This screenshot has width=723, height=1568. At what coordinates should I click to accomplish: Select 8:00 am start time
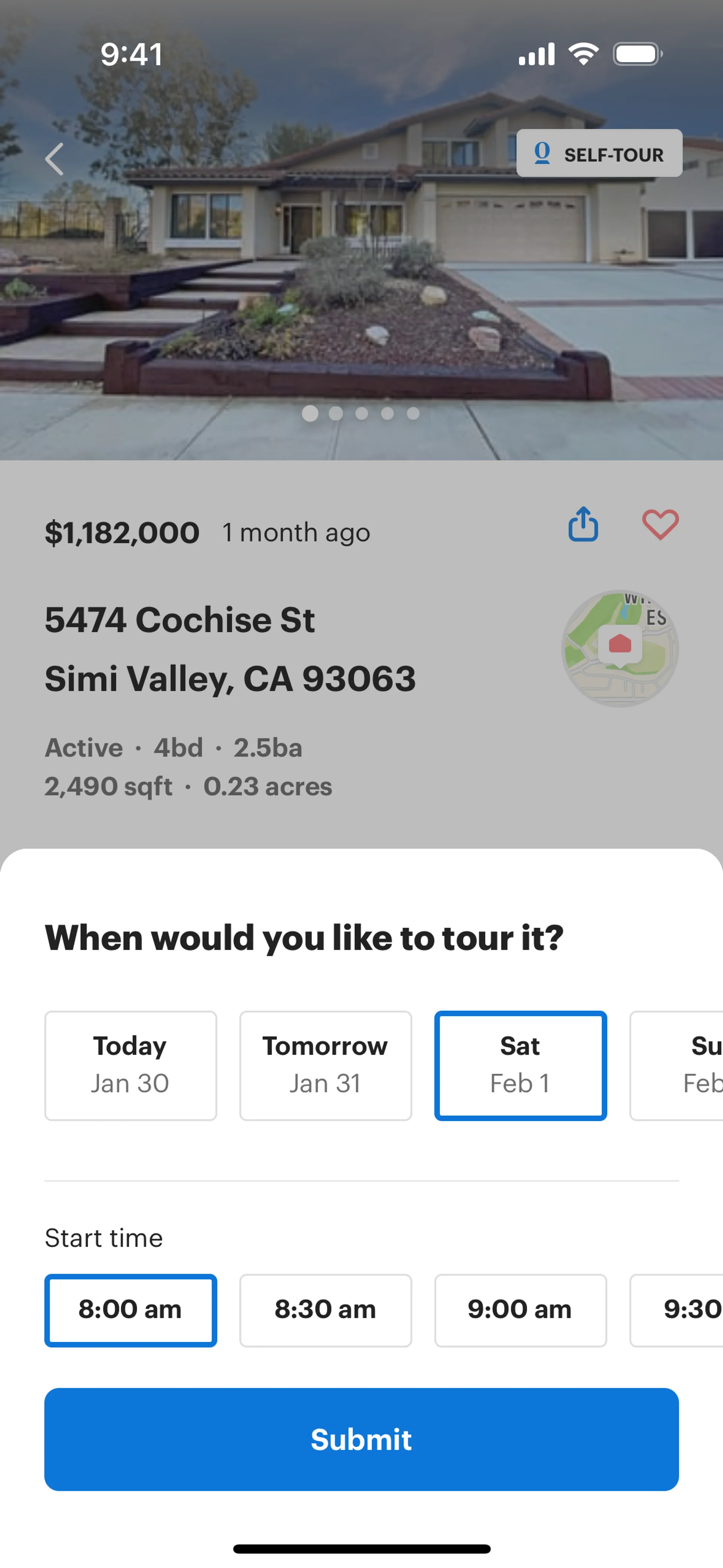pyautogui.click(x=130, y=1310)
